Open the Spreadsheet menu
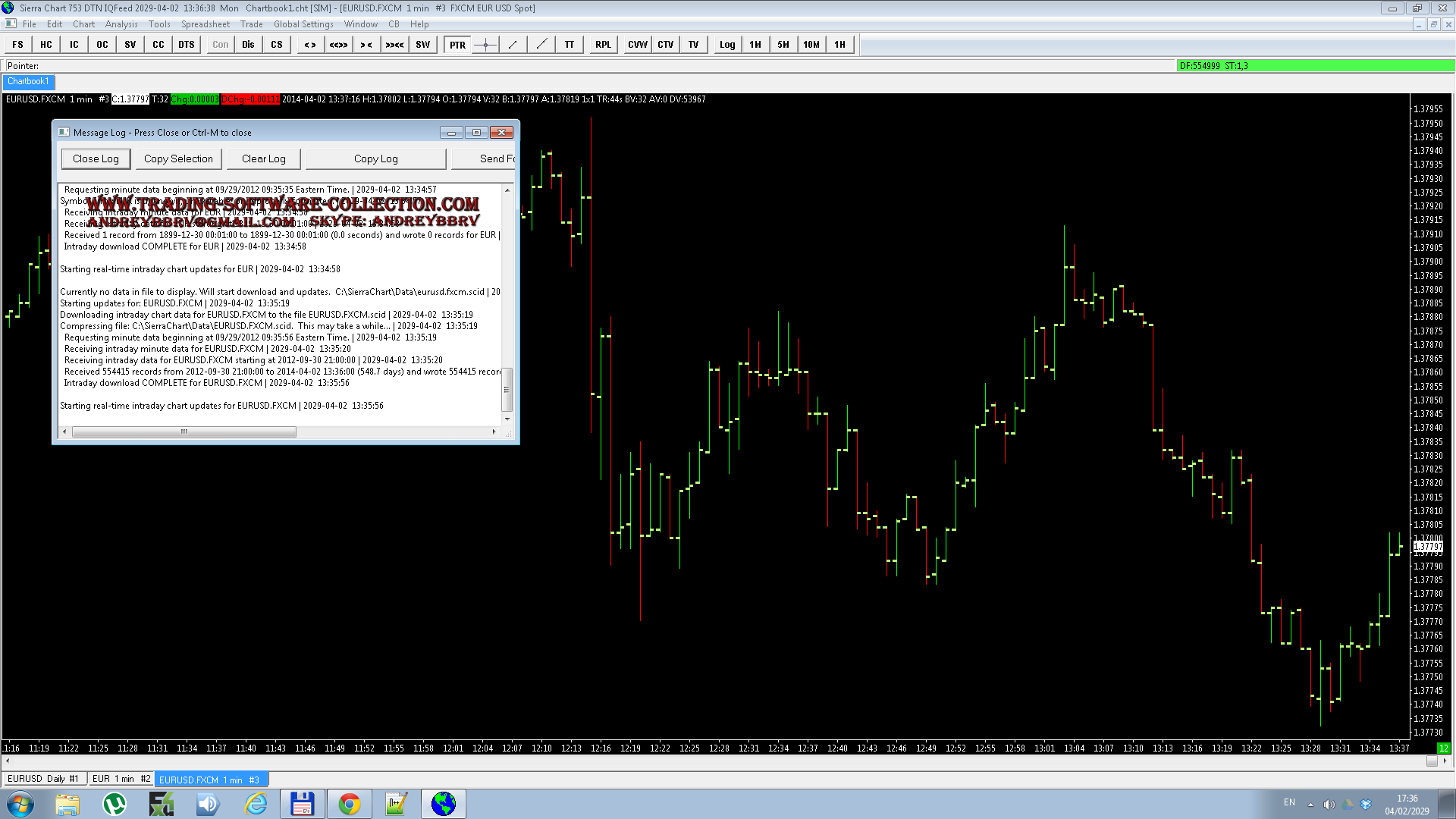 click(x=206, y=24)
